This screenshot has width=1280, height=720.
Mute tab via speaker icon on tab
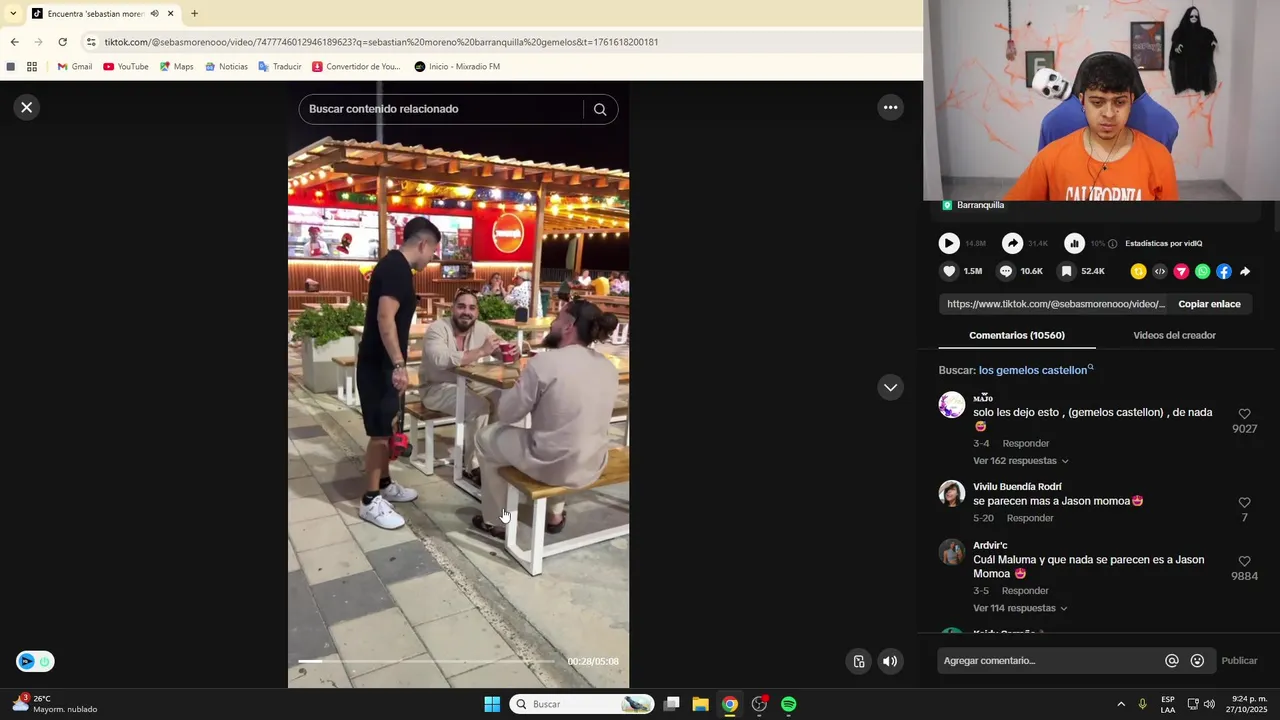(x=154, y=14)
